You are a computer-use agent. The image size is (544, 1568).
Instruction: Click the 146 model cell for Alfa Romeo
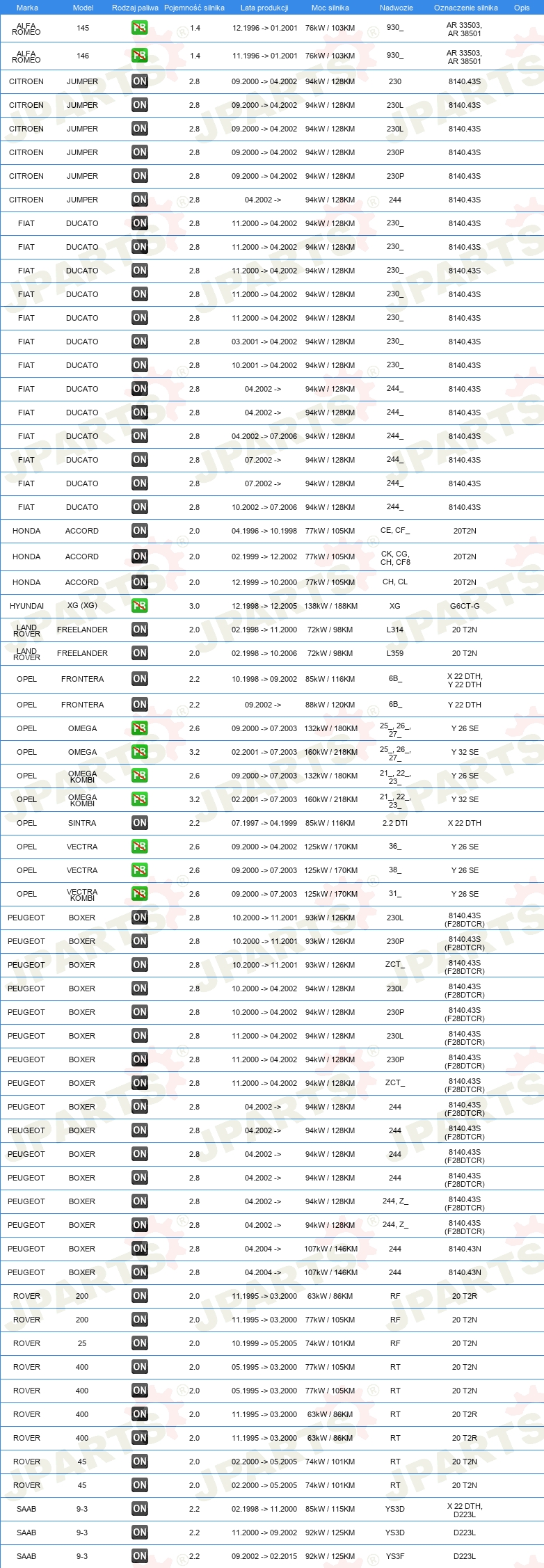coord(83,56)
